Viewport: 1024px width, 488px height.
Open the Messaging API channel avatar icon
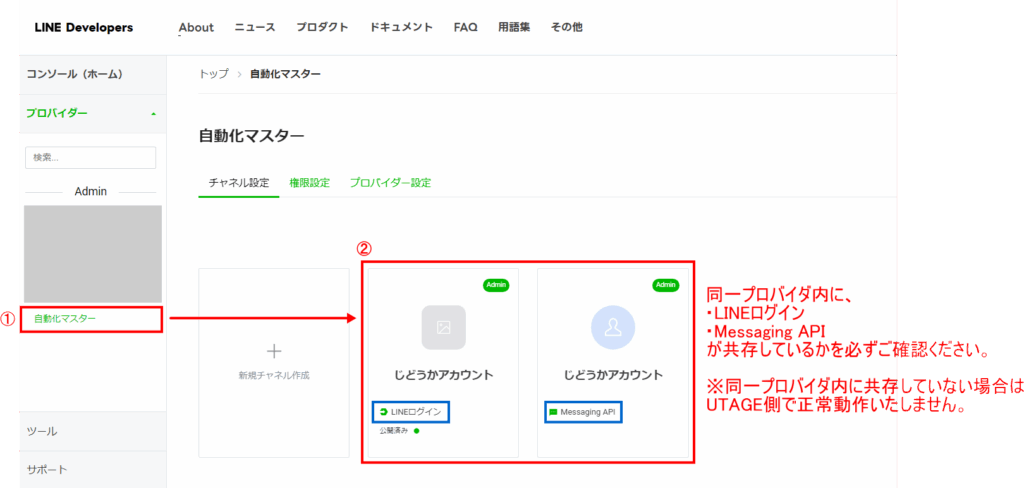click(613, 327)
